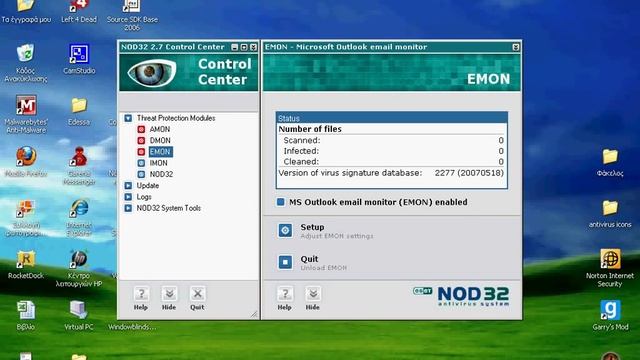The height and width of the screenshot is (360, 640).
Task: Click the Infected files row
Action: tap(391, 151)
